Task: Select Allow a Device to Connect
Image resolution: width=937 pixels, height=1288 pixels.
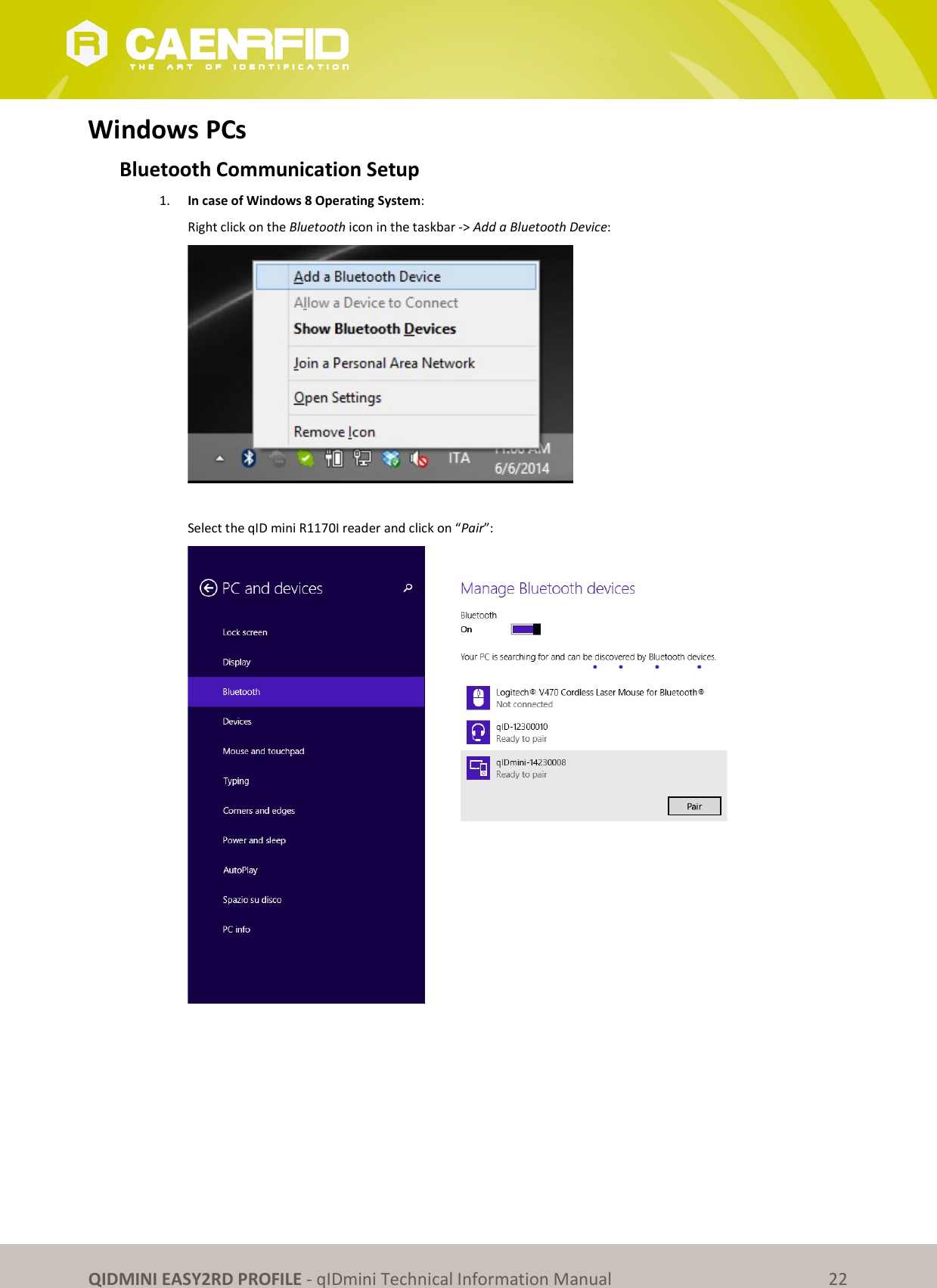Action: (376, 303)
